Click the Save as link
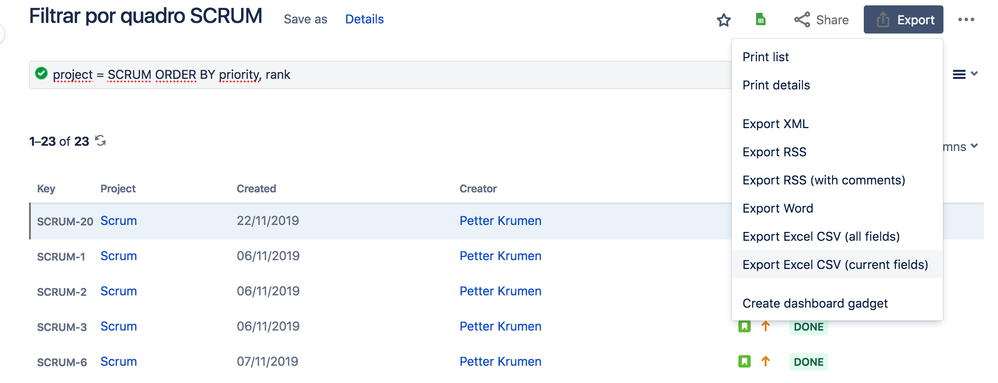 coord(306,19)
